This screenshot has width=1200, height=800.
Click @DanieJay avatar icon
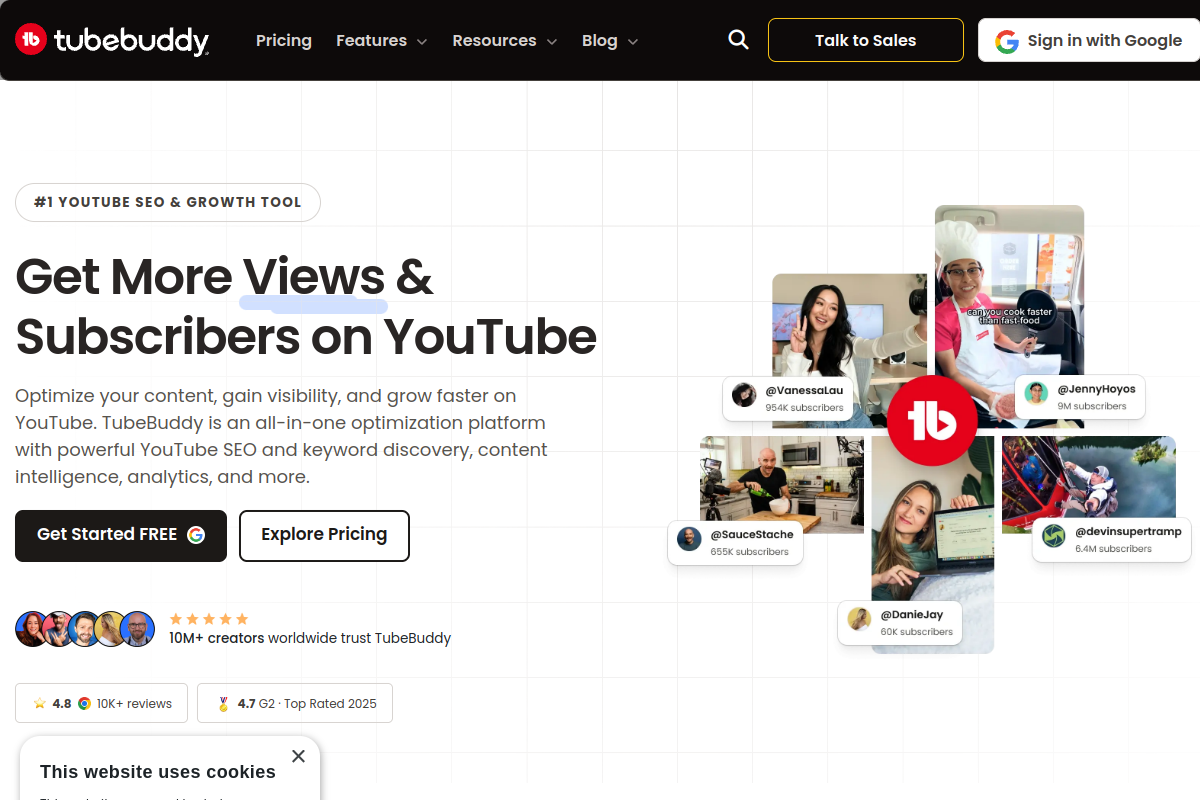[859, 619]
